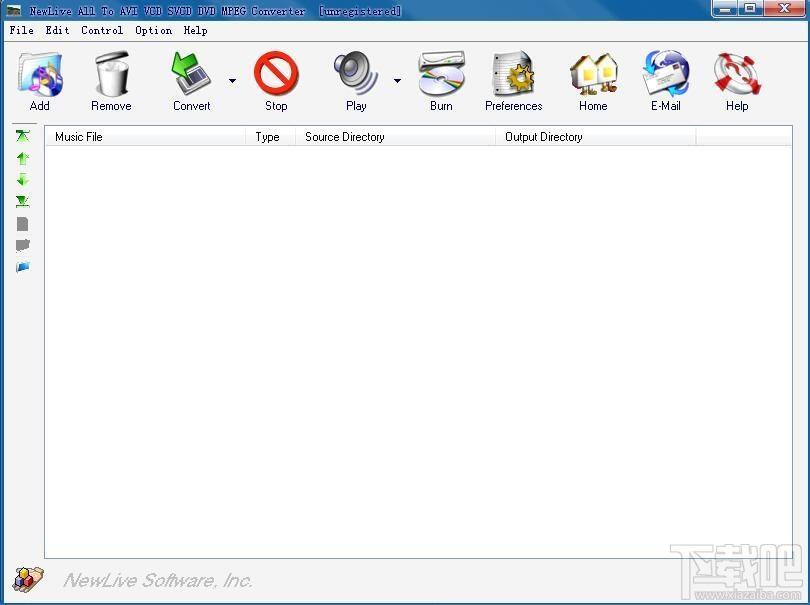The image size is (810, 605).
Task: Click the application icon in title bar
Action: (14, 10)
